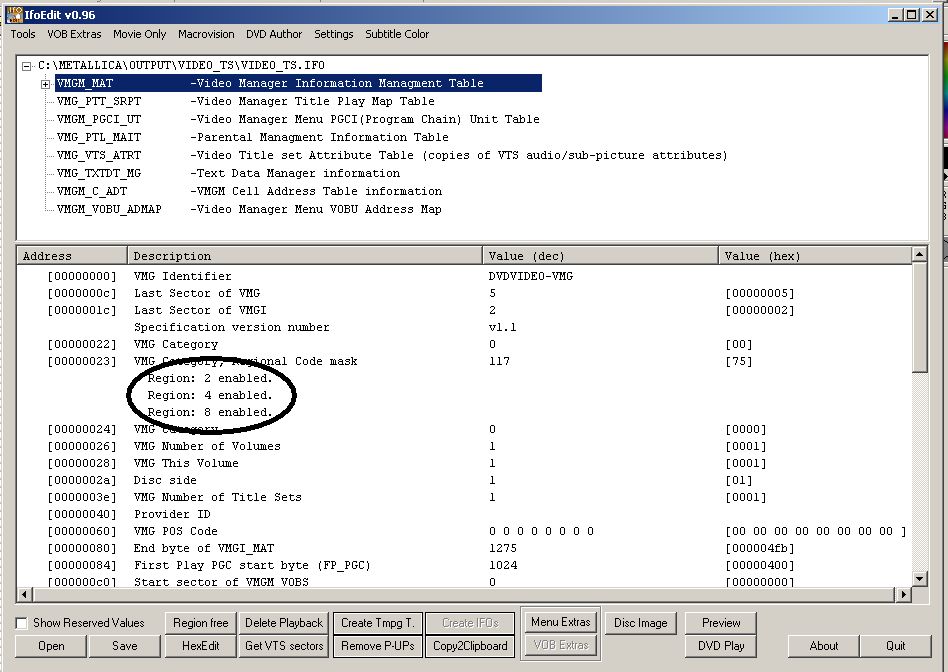Enable the Show Reserved Values checkbox
The width and height of the screenshot is (948, 672).
point(22,623)
